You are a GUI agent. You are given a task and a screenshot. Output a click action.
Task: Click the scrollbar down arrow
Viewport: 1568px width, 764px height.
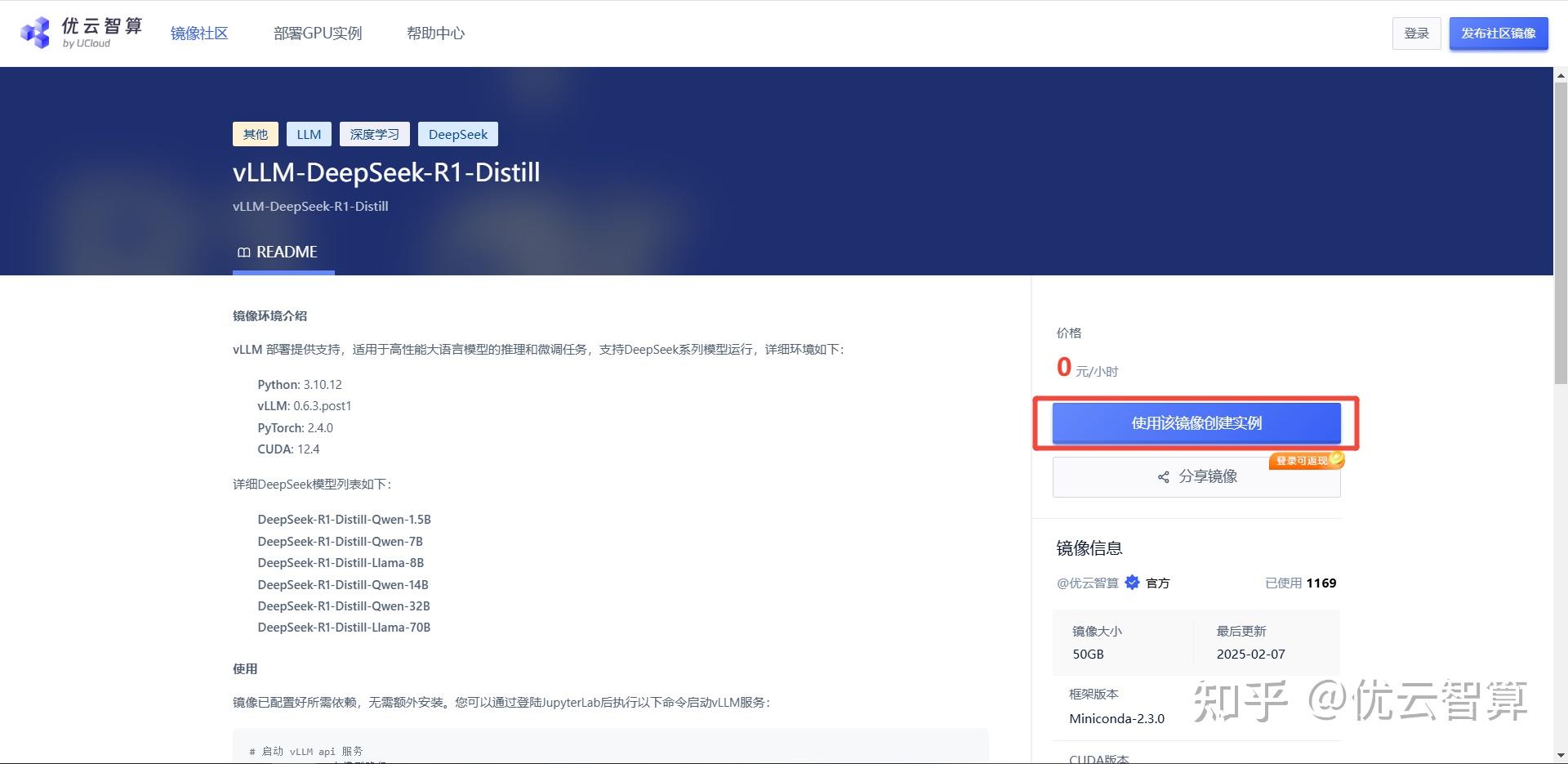(x=1561, y=756)
